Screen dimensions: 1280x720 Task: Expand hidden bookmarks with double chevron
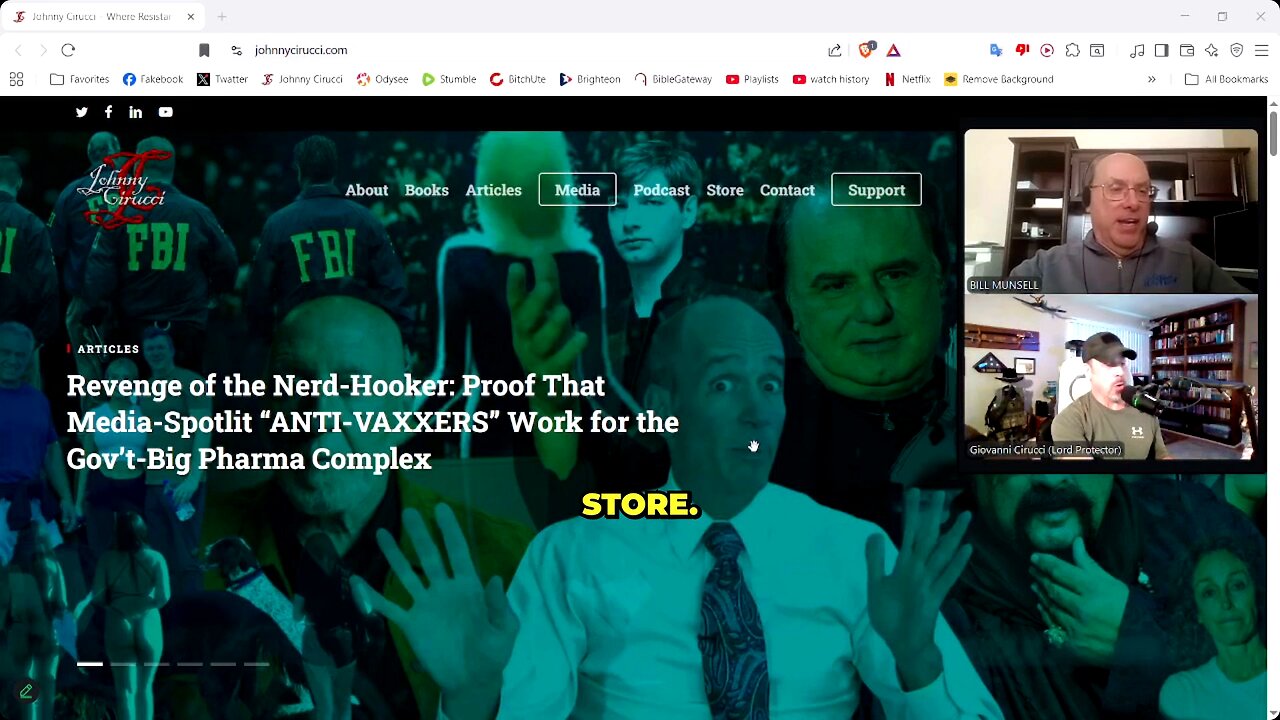click(x=1151, y=79)
